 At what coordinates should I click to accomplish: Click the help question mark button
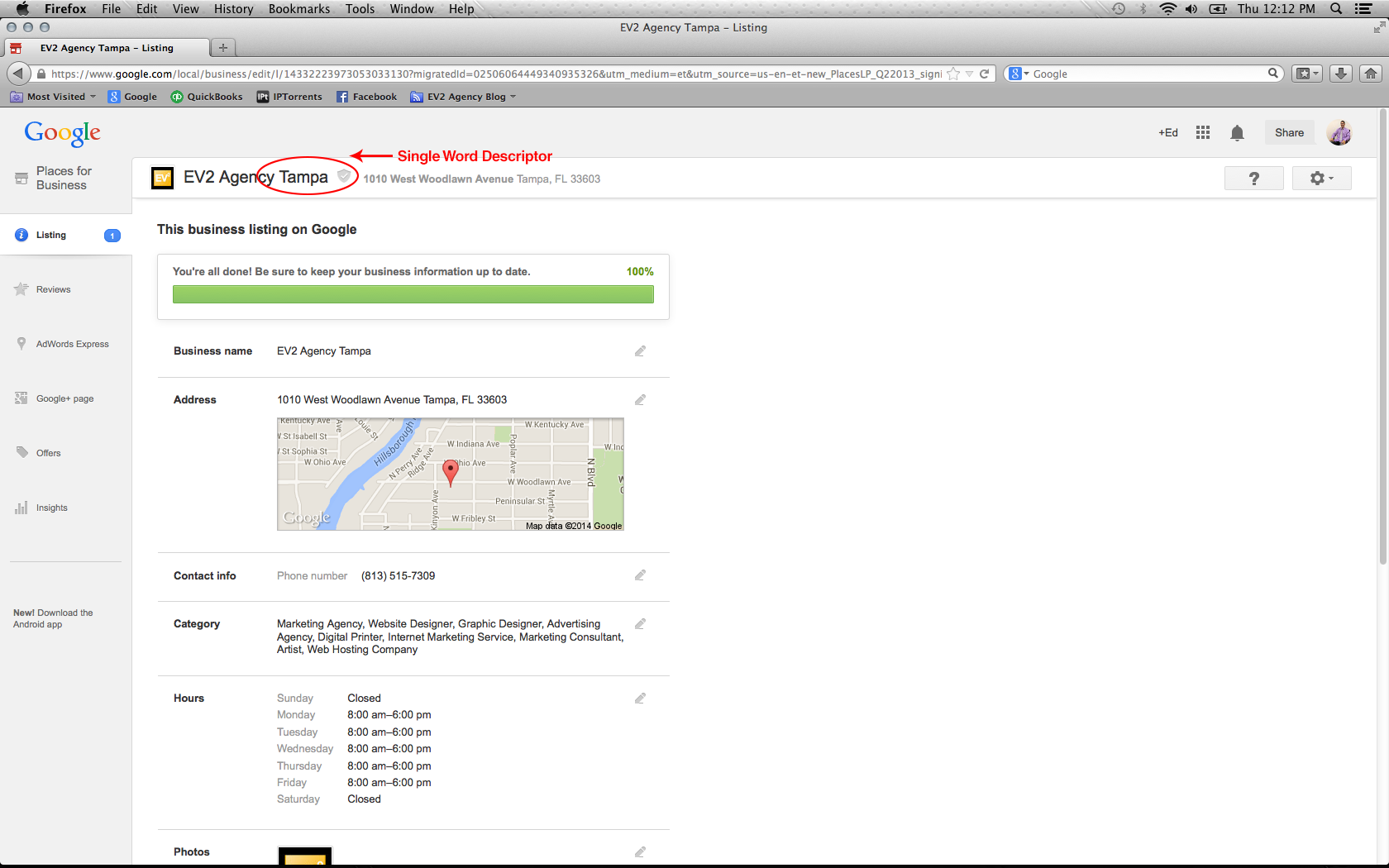click(x=1253, y=179)
